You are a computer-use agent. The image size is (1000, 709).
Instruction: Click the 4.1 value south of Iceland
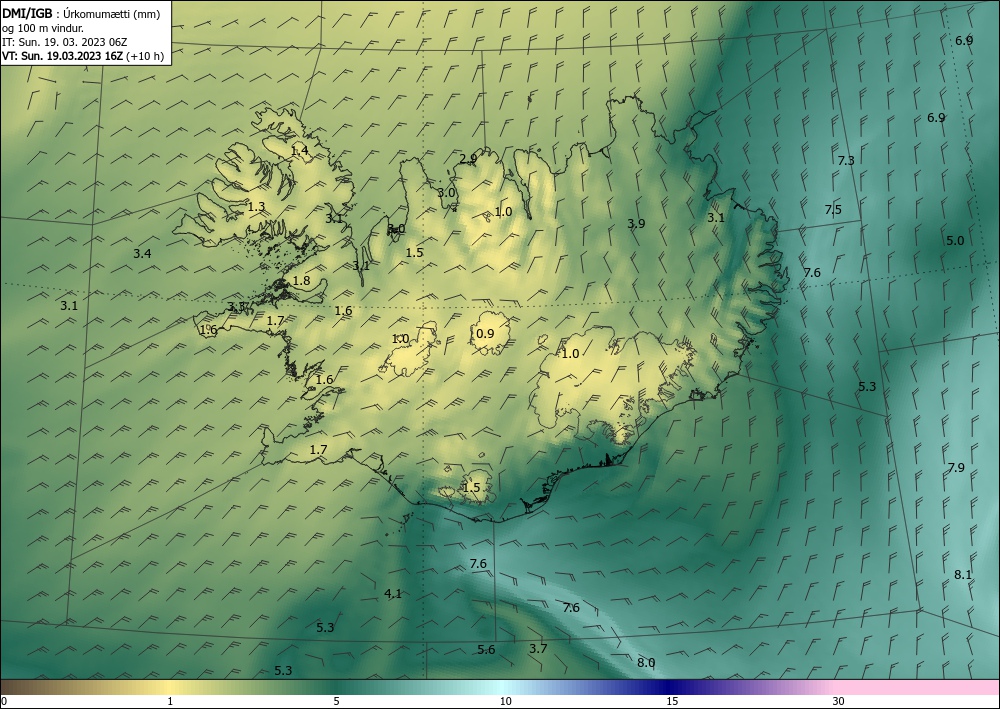(x=393, y=594)
